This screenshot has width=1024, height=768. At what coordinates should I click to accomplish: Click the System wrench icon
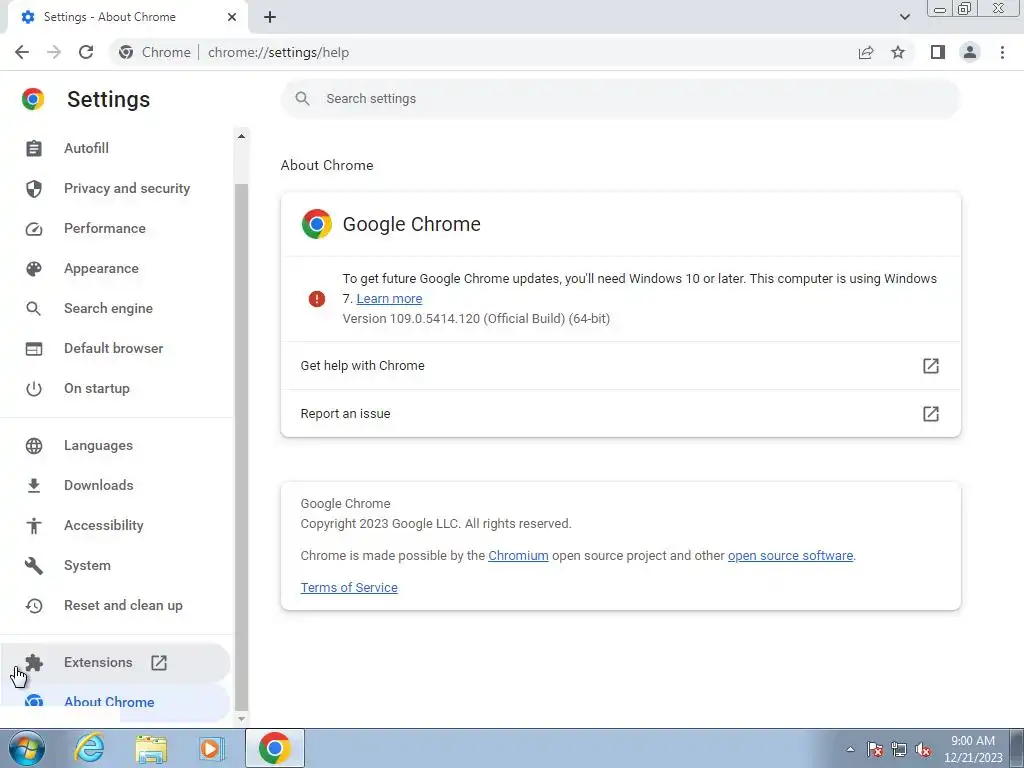click(34, 566)
